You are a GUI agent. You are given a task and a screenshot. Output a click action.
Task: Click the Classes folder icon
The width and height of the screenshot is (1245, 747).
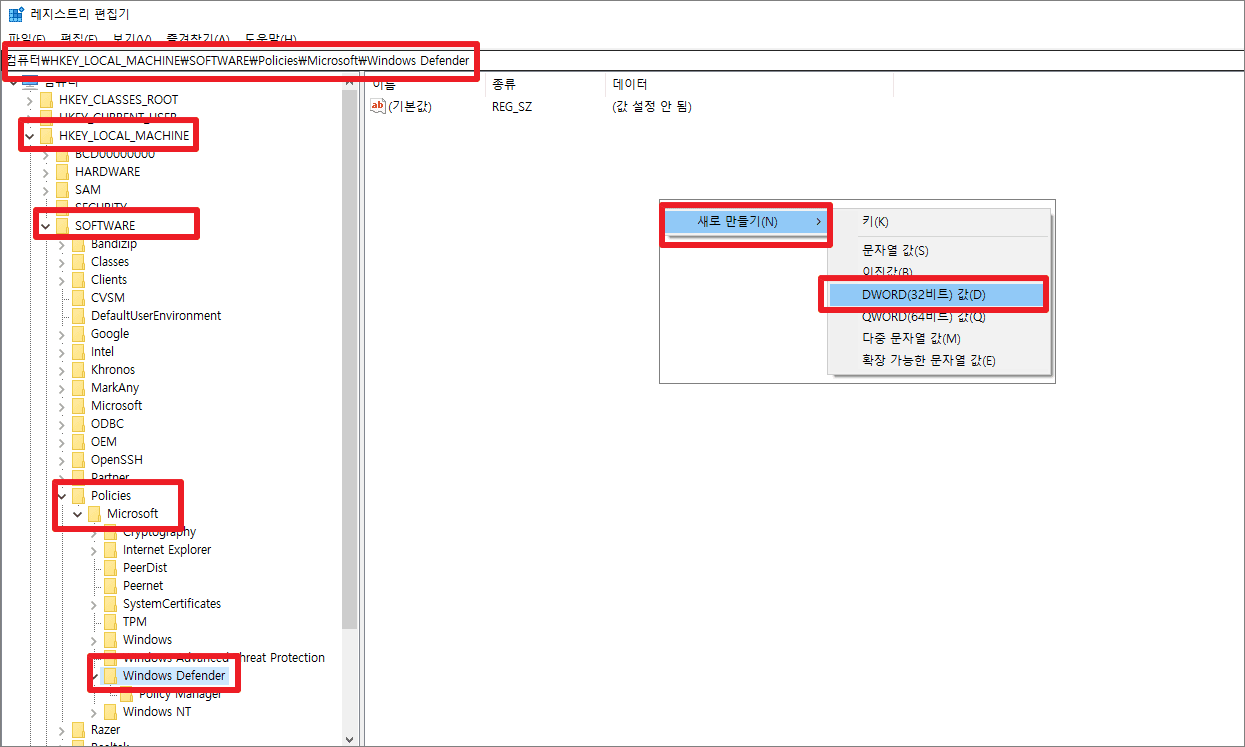click(79, 262)
